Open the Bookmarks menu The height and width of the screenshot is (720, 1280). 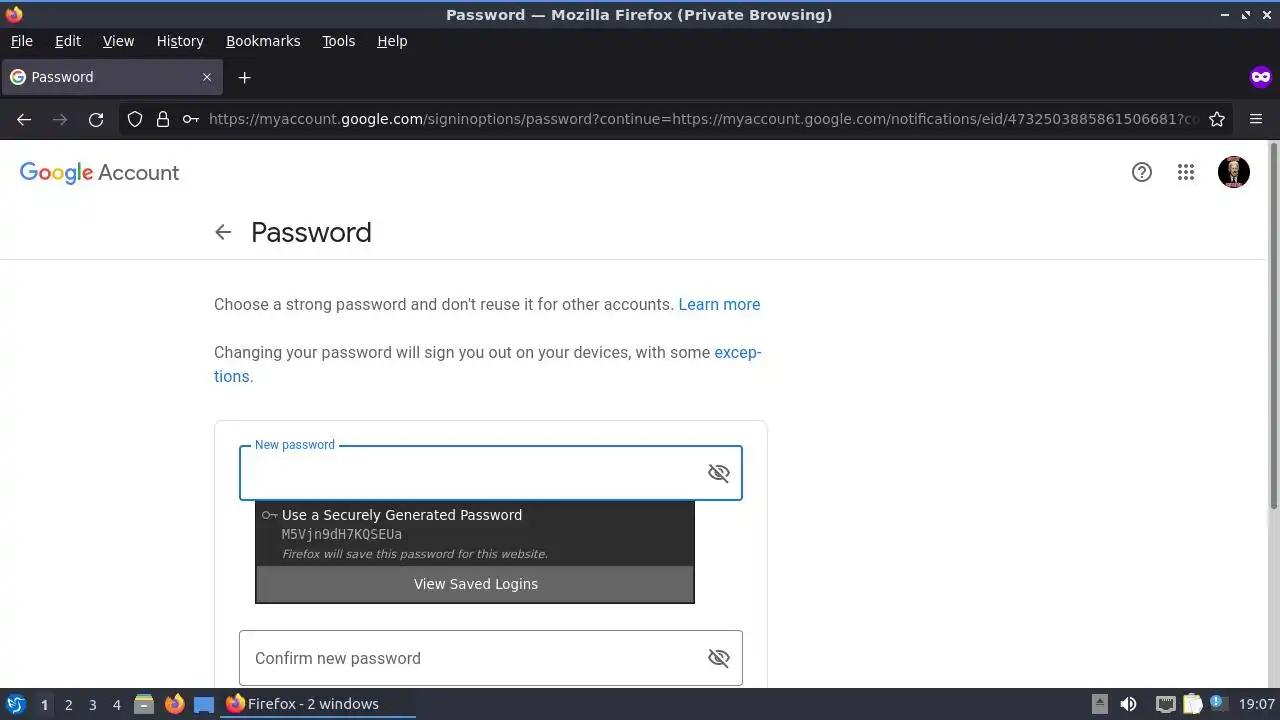[263, 41]
